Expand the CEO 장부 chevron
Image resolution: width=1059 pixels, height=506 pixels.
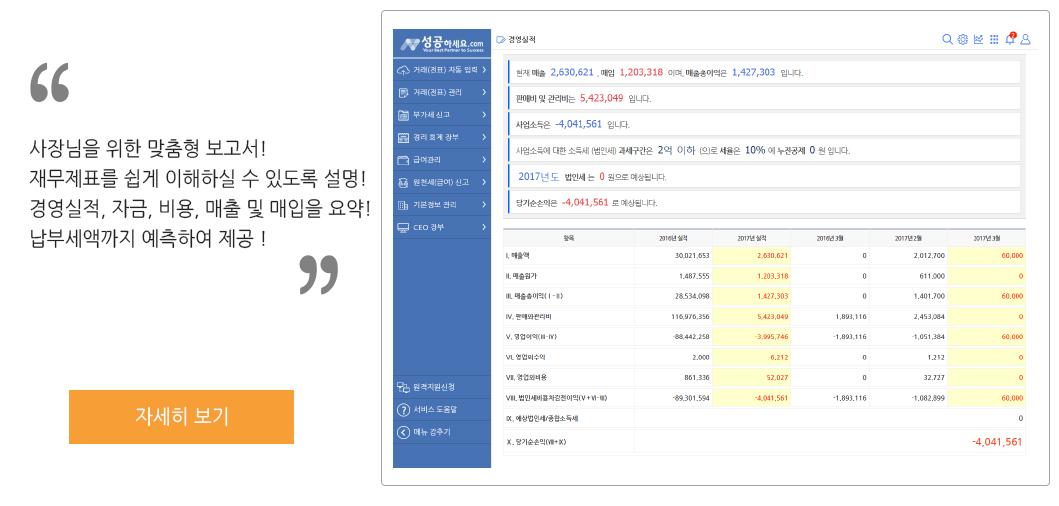click(484, 227)
